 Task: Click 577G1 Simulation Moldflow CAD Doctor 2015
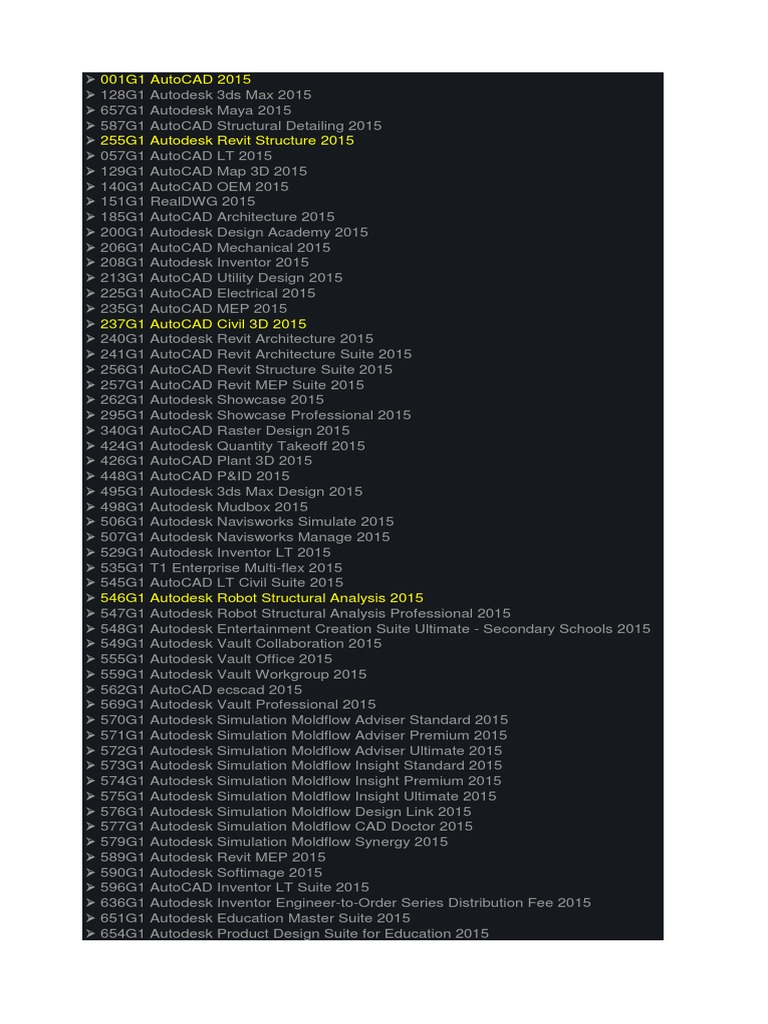[286, 827]
